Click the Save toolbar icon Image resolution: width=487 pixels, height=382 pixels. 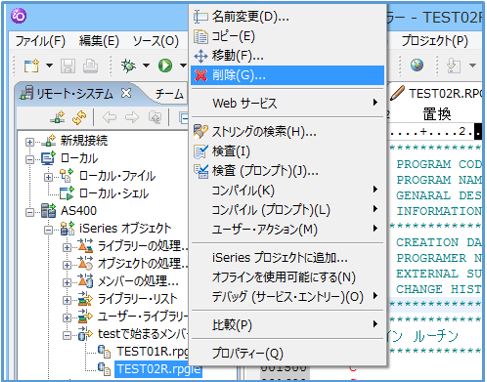[x=68, y=66]
